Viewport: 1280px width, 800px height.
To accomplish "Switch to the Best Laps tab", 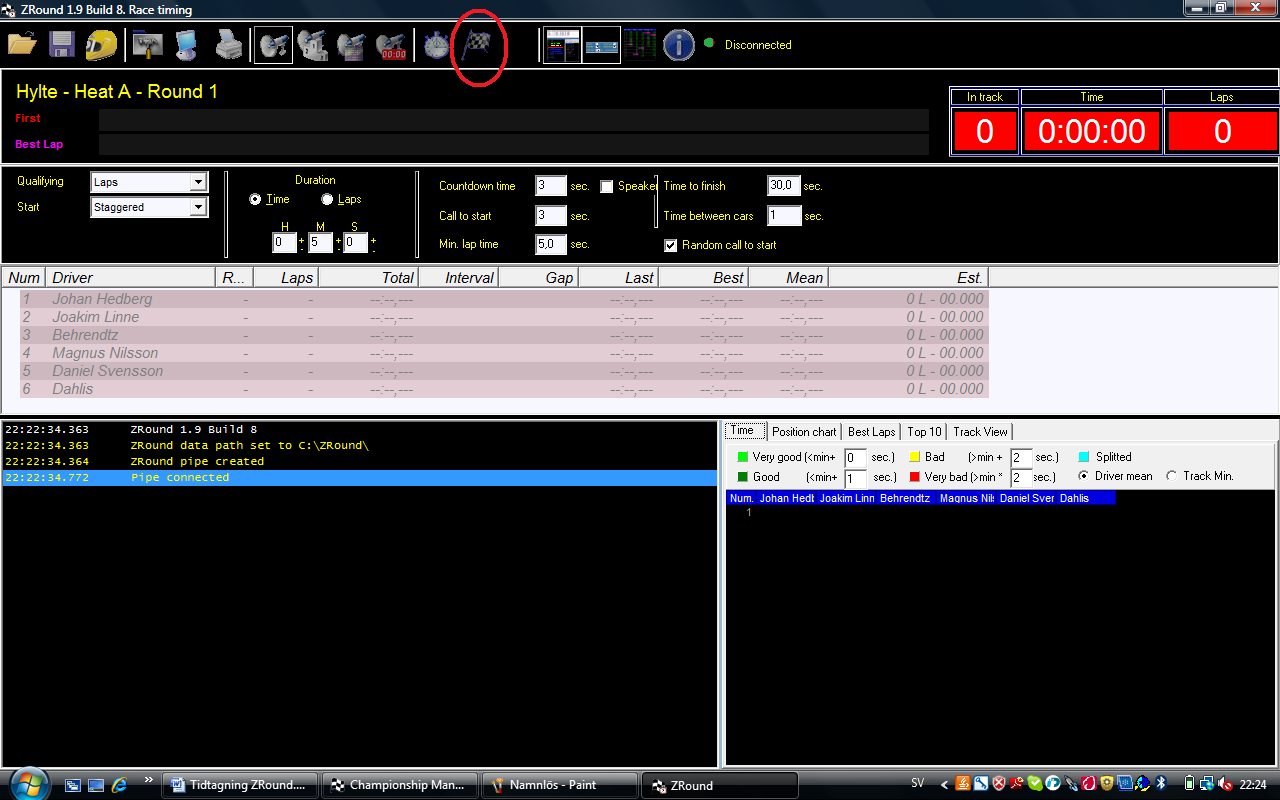I will [871, 432].
